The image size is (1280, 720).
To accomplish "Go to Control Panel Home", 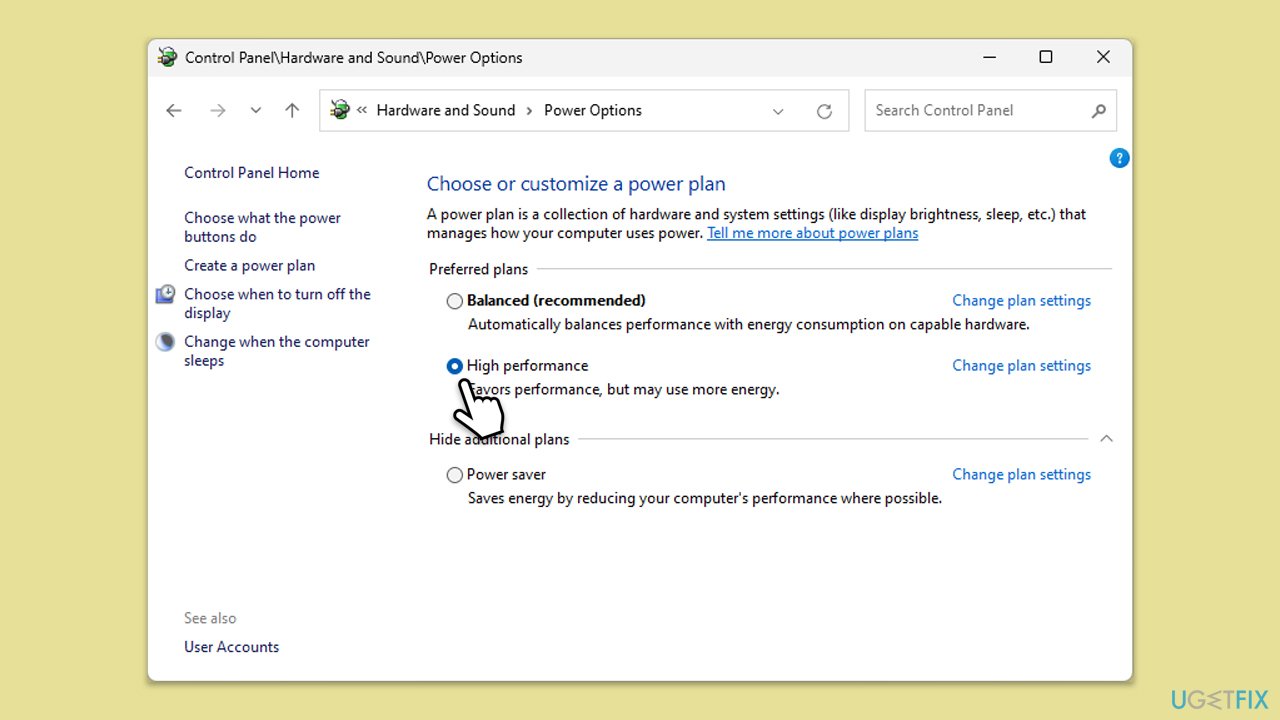I will (252, 173).
